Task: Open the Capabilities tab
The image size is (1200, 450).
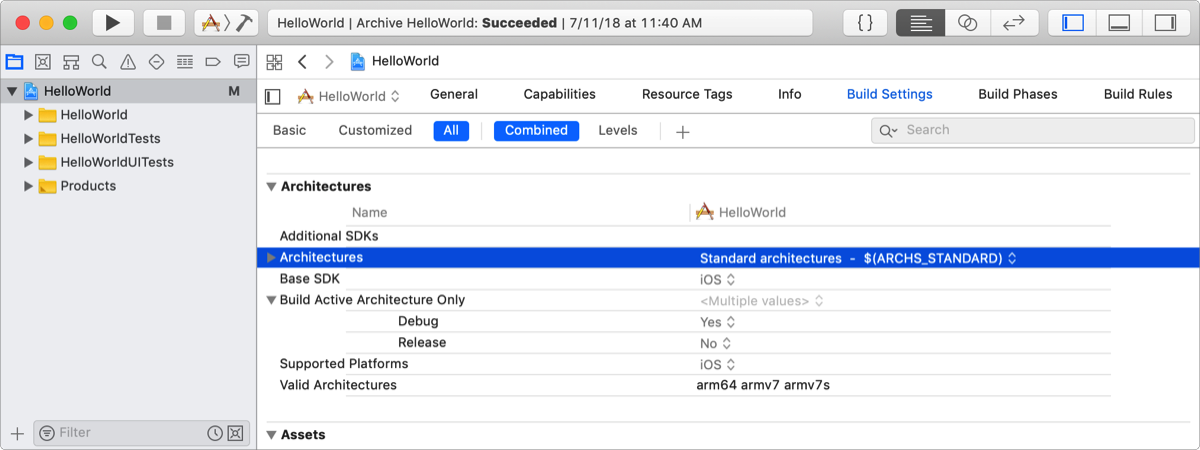Action: click(x=559, y=95)
